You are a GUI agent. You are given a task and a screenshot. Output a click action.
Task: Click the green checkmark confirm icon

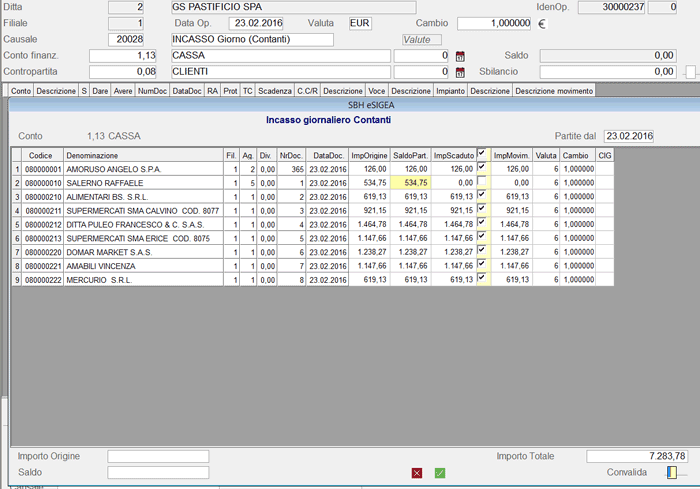click(x=440, y=473)
